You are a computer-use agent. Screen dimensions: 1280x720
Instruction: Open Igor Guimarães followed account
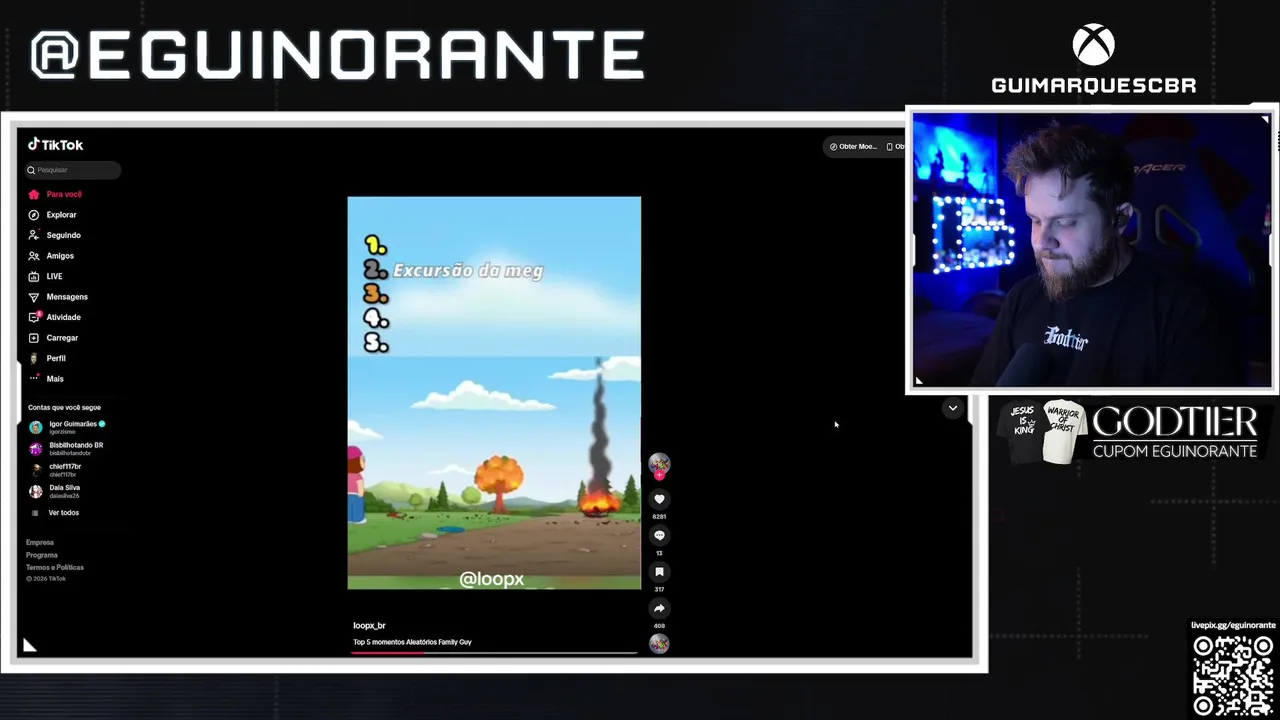tap(67, 427)
